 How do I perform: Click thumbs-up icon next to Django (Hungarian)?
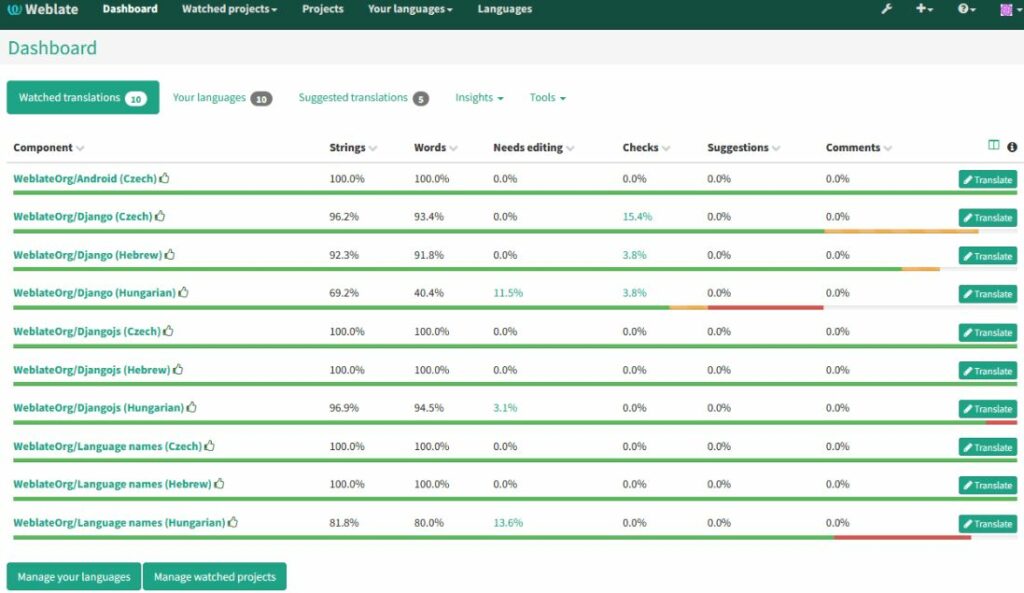(184, 292)
